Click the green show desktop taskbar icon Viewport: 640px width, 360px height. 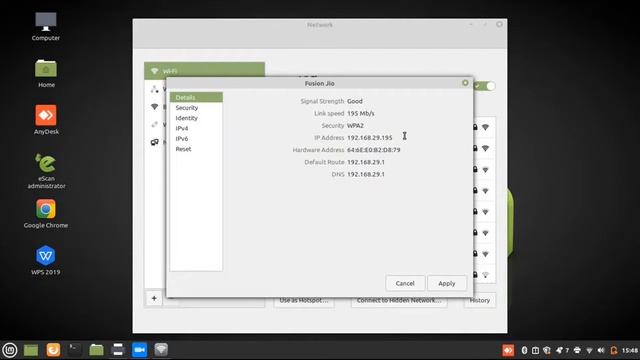click(x=31, y=350)
